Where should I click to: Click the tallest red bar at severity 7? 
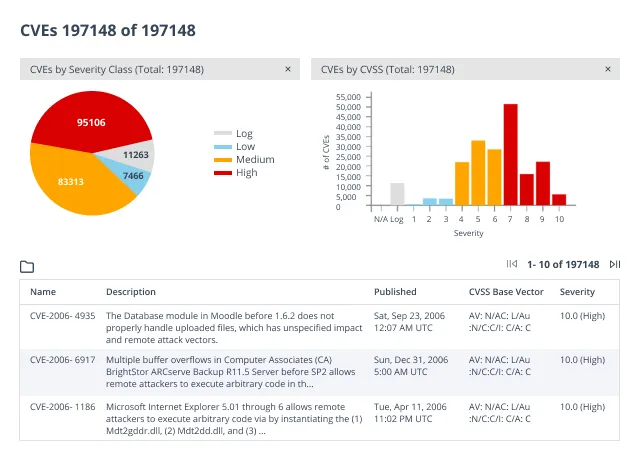click(x=511, y=154)
